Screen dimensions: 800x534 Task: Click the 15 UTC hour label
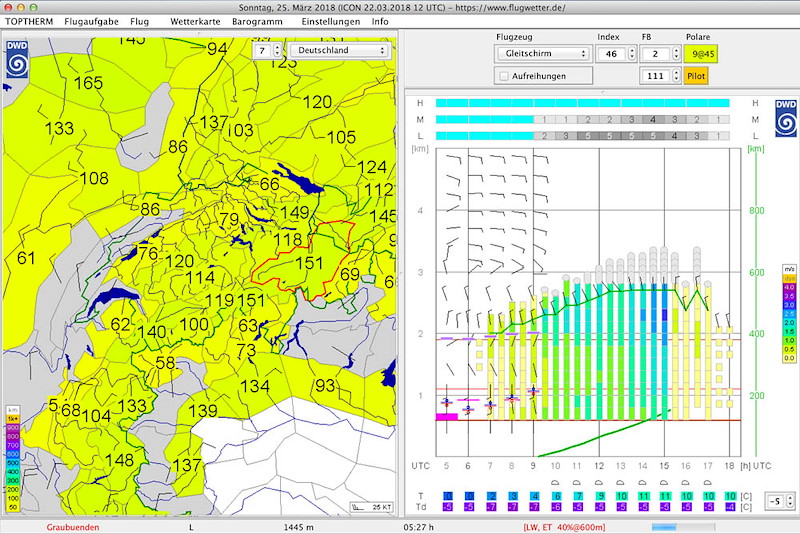pos(664,466)
